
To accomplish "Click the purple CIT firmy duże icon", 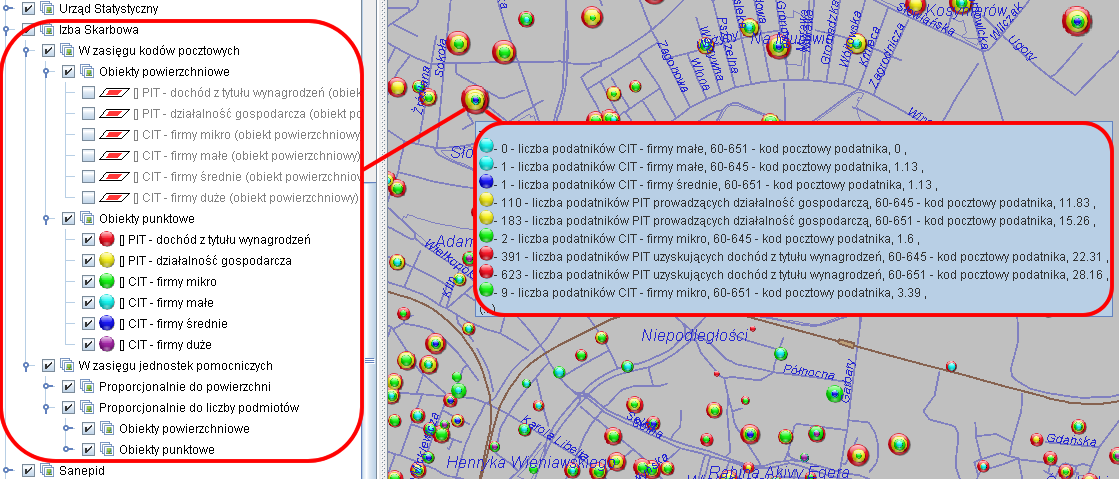I will point(109,345).
